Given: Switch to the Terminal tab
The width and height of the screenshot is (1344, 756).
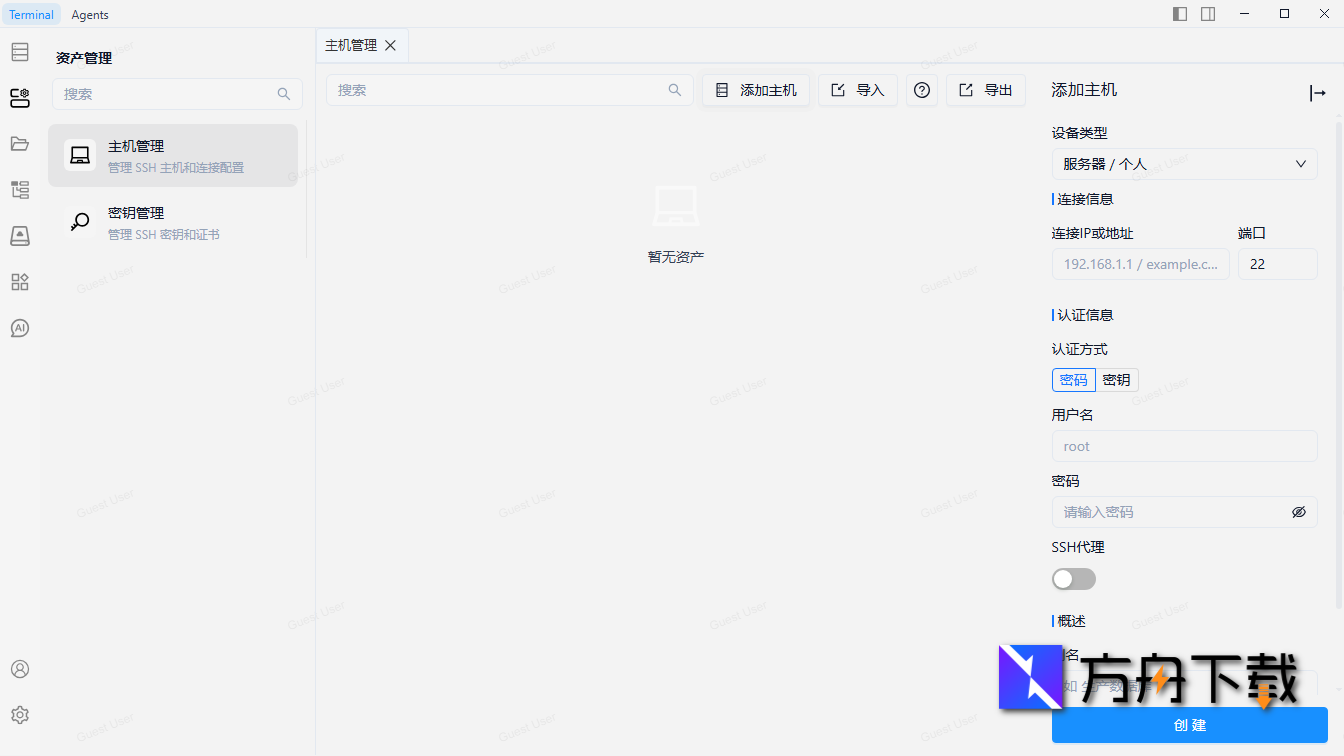Looking at the screenshot, I should 32,14.
